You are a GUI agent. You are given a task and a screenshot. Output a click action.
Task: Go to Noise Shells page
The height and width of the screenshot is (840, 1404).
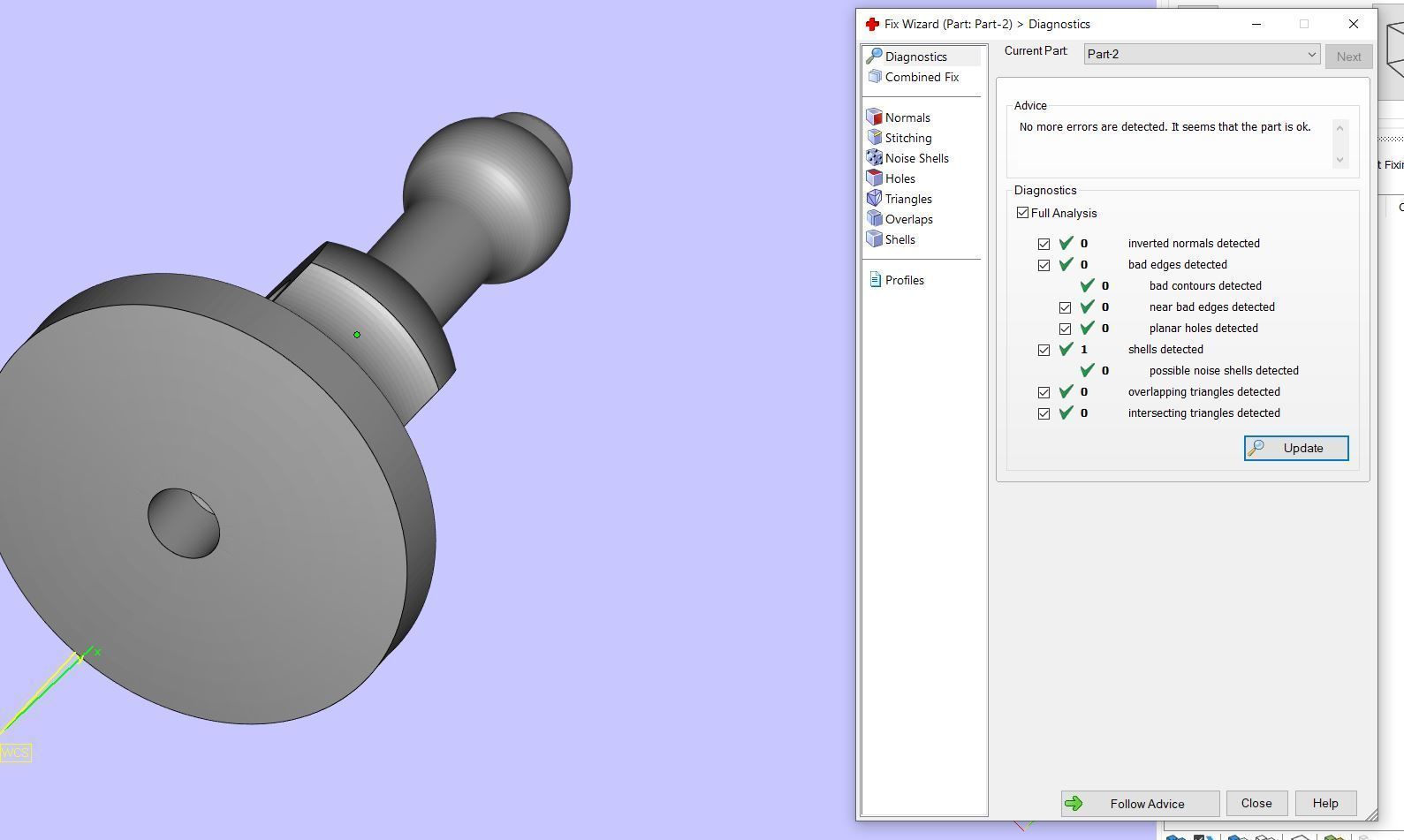point(917,158)
